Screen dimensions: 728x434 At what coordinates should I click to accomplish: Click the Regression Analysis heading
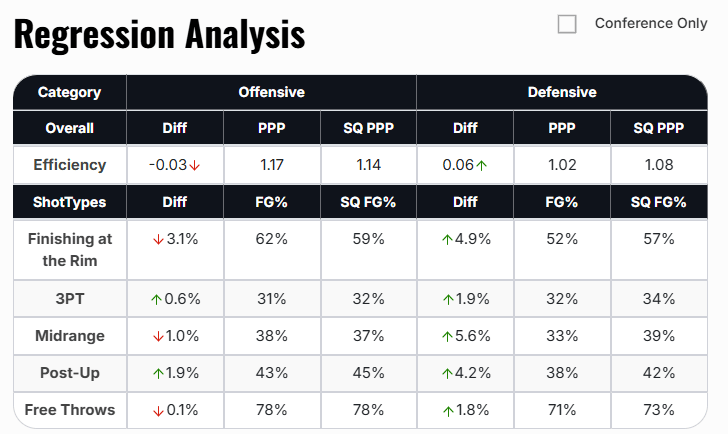tap(159, 35)
